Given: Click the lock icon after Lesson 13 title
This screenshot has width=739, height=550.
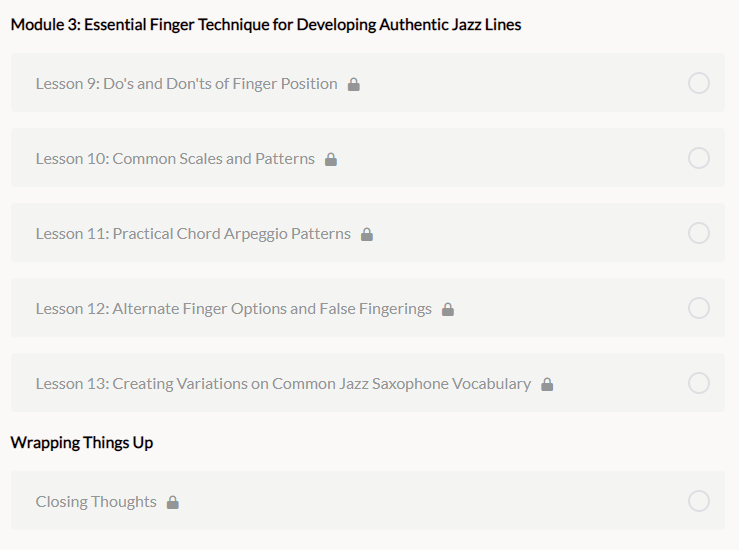Looking at the screenshot, I should point(547,384).
